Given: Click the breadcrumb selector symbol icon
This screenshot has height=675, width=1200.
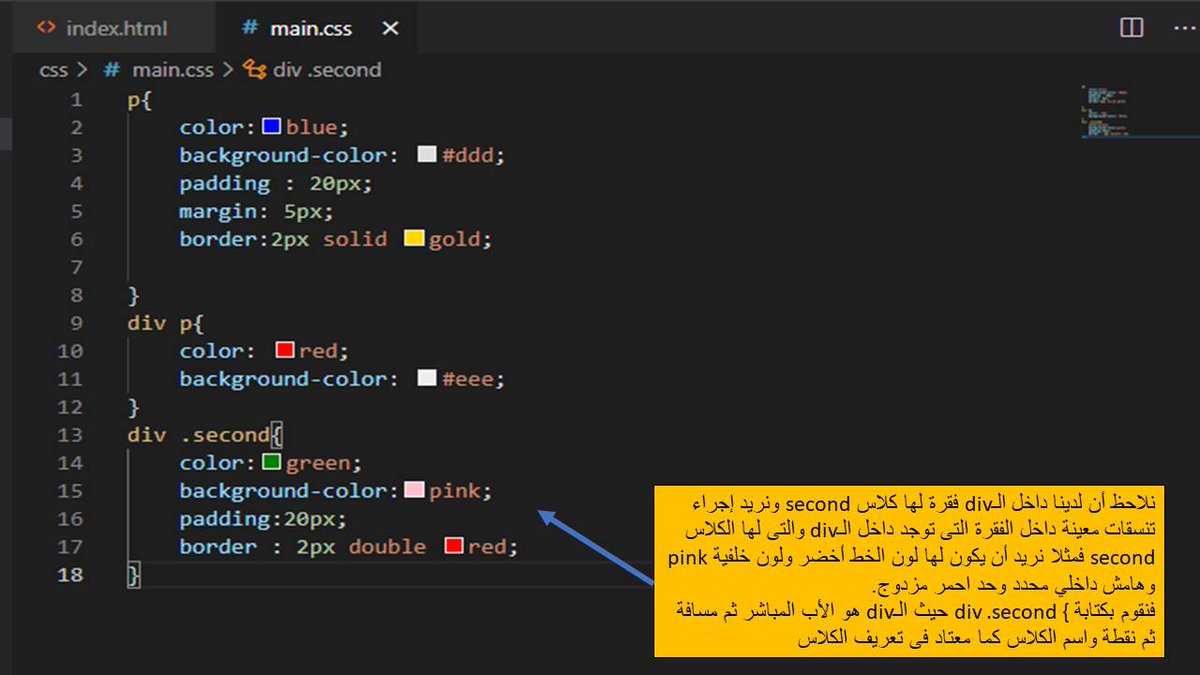Looking at the screenshot, I should coord(255,70).
